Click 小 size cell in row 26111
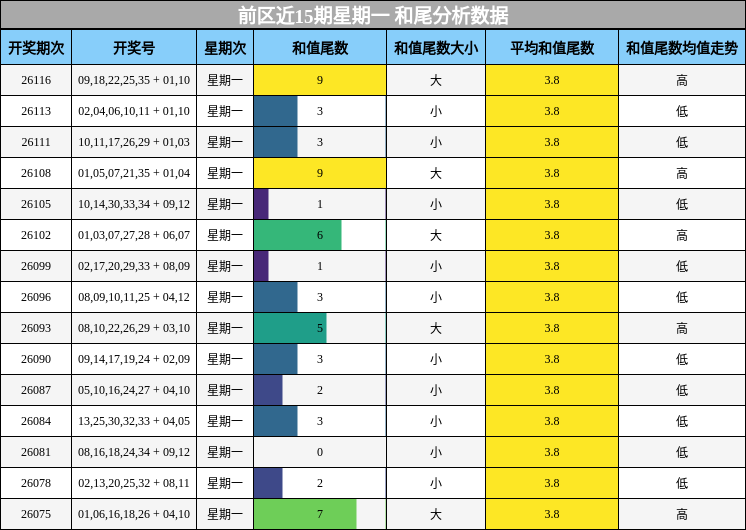This screenshot has width=746, height=530. coord(436,142)
